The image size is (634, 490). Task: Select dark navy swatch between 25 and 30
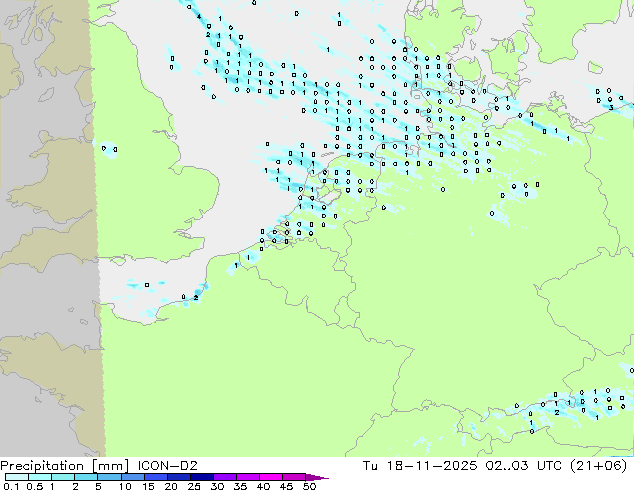(202, 477)
